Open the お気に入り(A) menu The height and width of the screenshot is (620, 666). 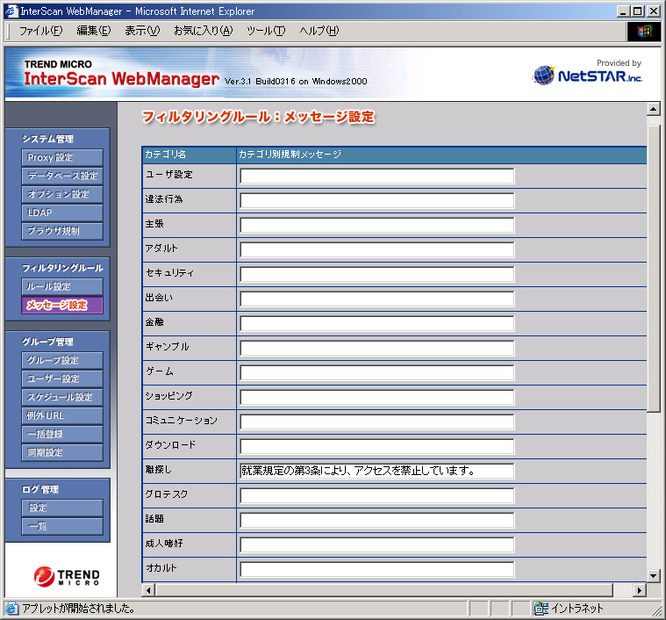203,31
